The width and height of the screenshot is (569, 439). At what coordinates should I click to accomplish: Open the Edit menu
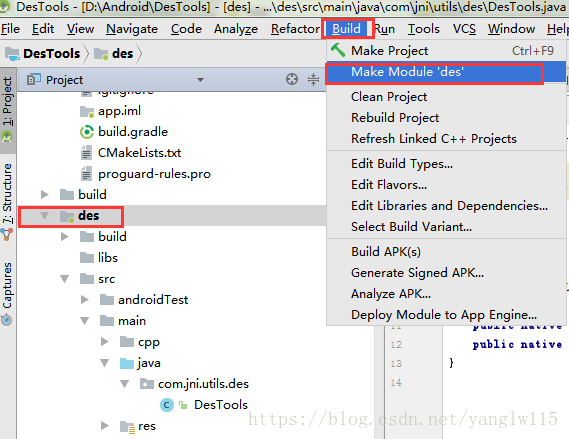point(43,29)
